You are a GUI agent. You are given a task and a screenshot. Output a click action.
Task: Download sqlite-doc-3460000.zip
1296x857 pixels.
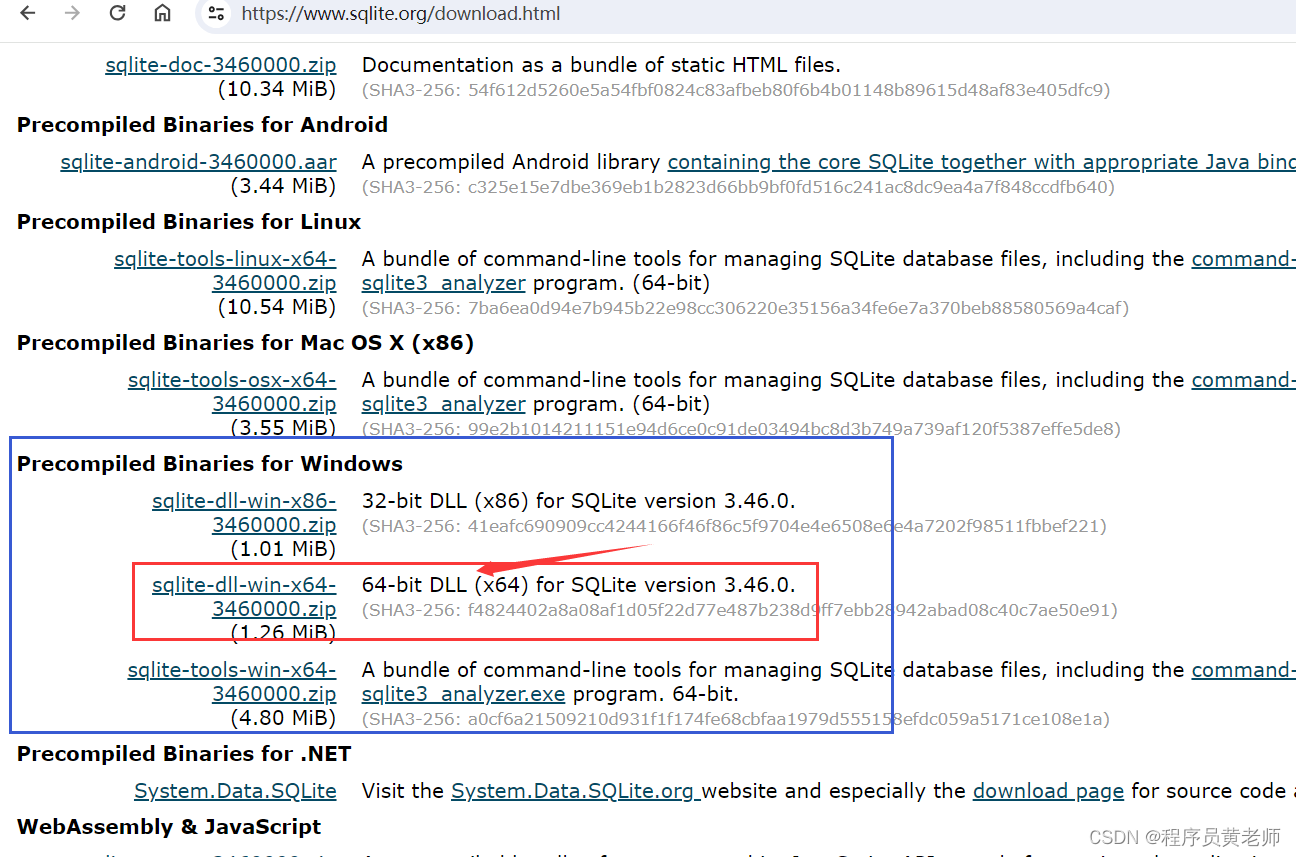click(220, 64)
